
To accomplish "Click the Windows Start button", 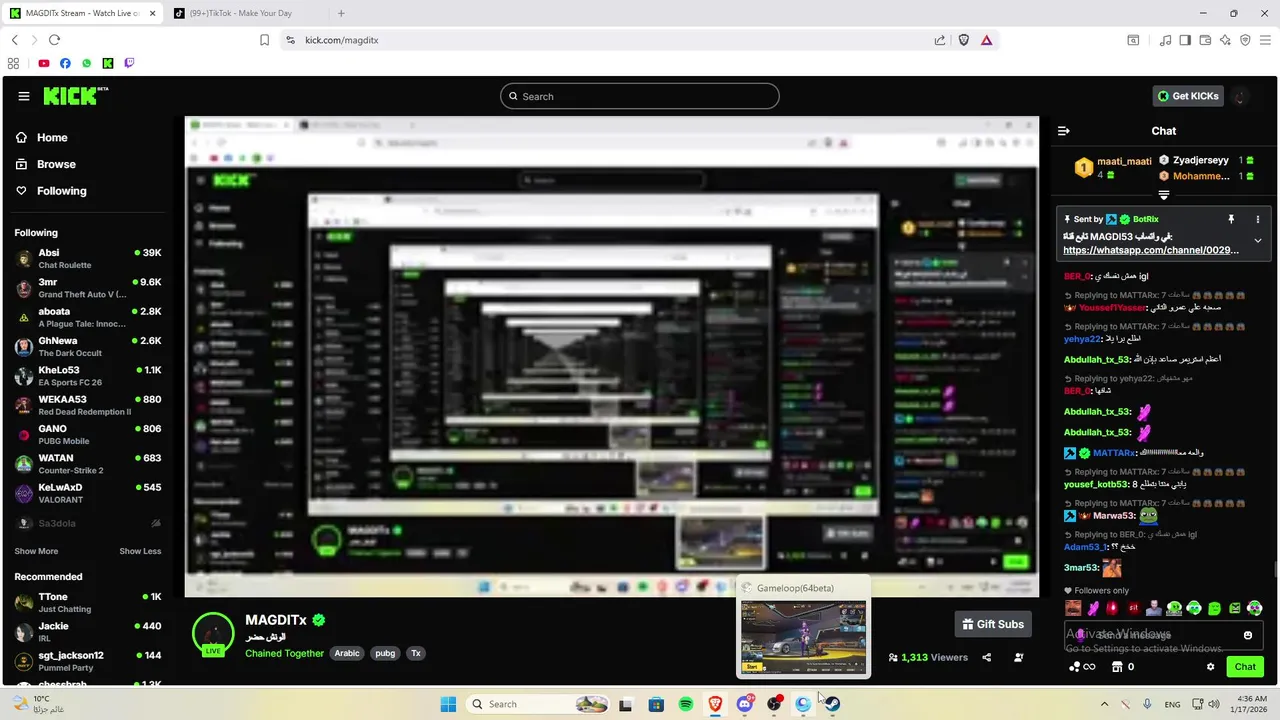I will [x=448, y=704].
